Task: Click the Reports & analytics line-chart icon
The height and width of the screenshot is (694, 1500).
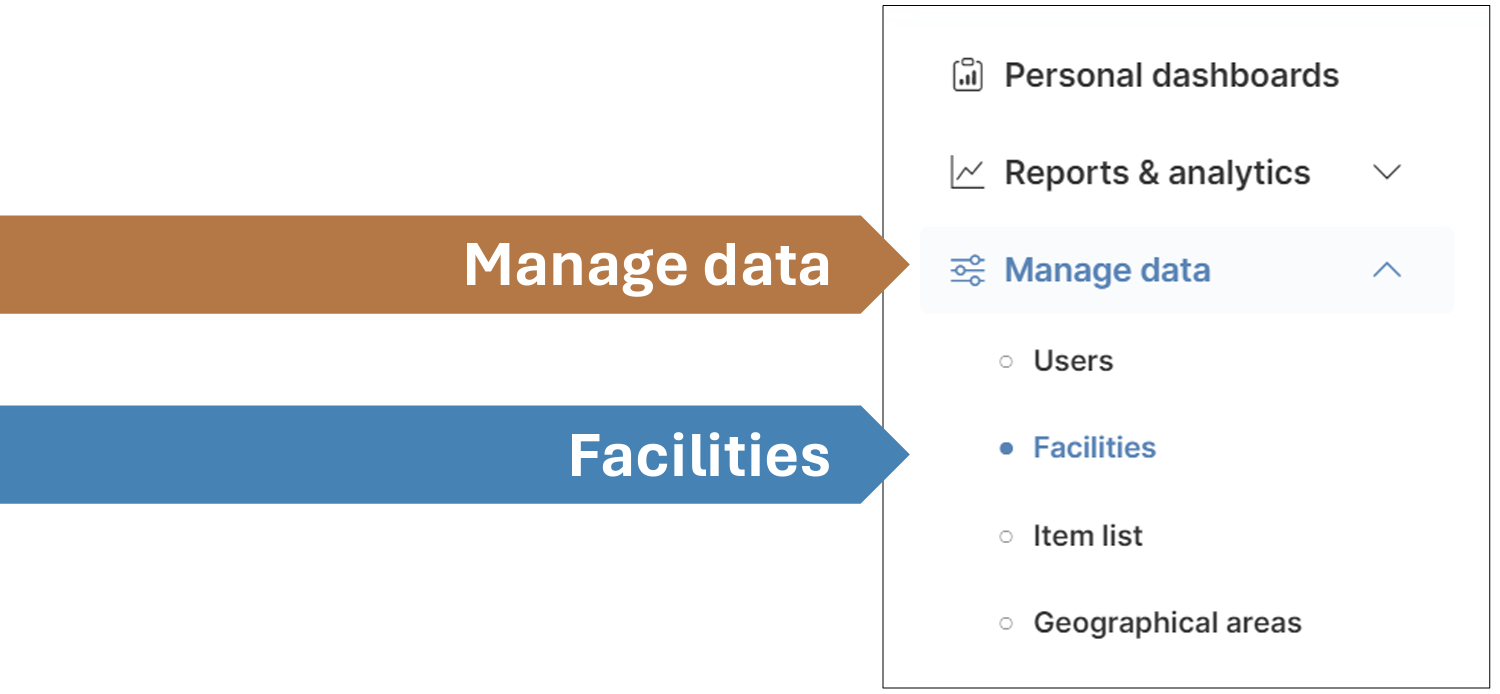Action: (967, 173)
